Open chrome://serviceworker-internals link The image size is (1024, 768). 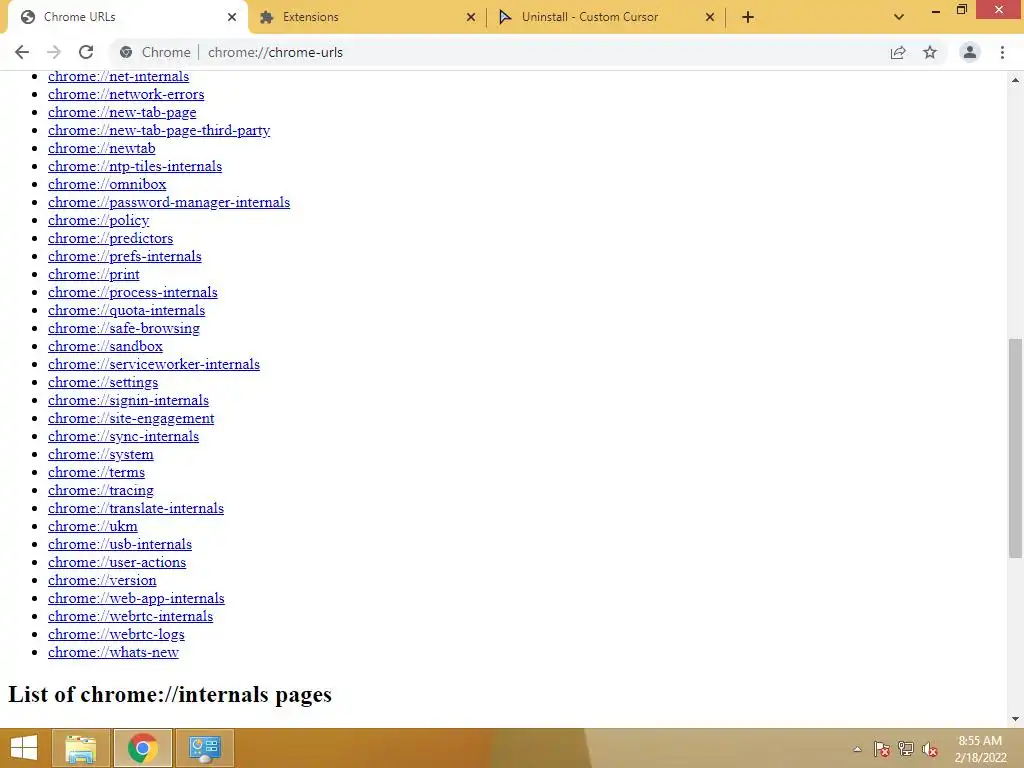coord(153,364)
